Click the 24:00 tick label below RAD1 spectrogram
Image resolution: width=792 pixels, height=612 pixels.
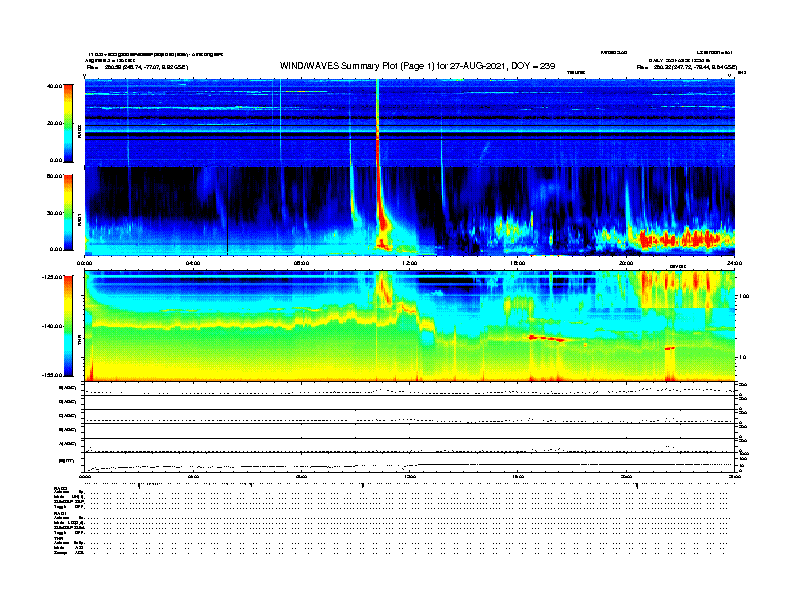tap(734, 263)
